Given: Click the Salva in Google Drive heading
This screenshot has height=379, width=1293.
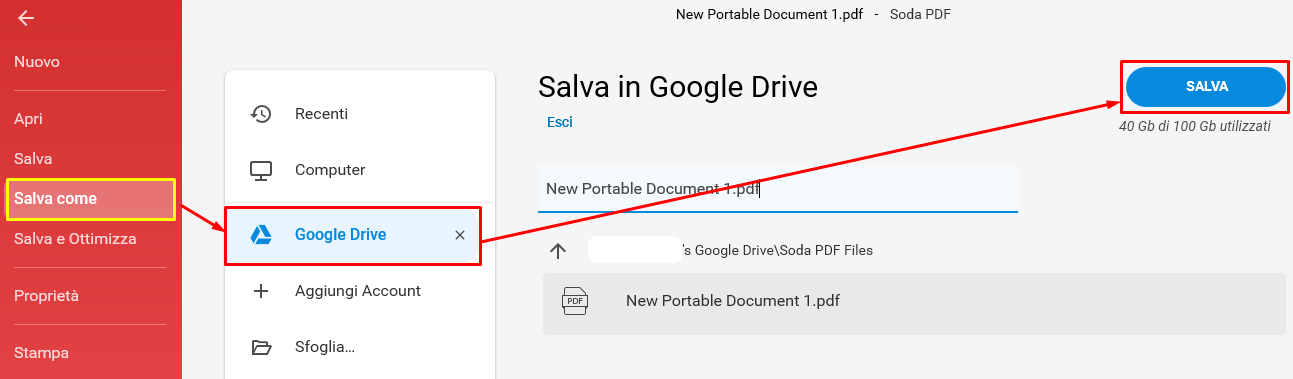Looking at the screenshot, I should pos(678,87).
